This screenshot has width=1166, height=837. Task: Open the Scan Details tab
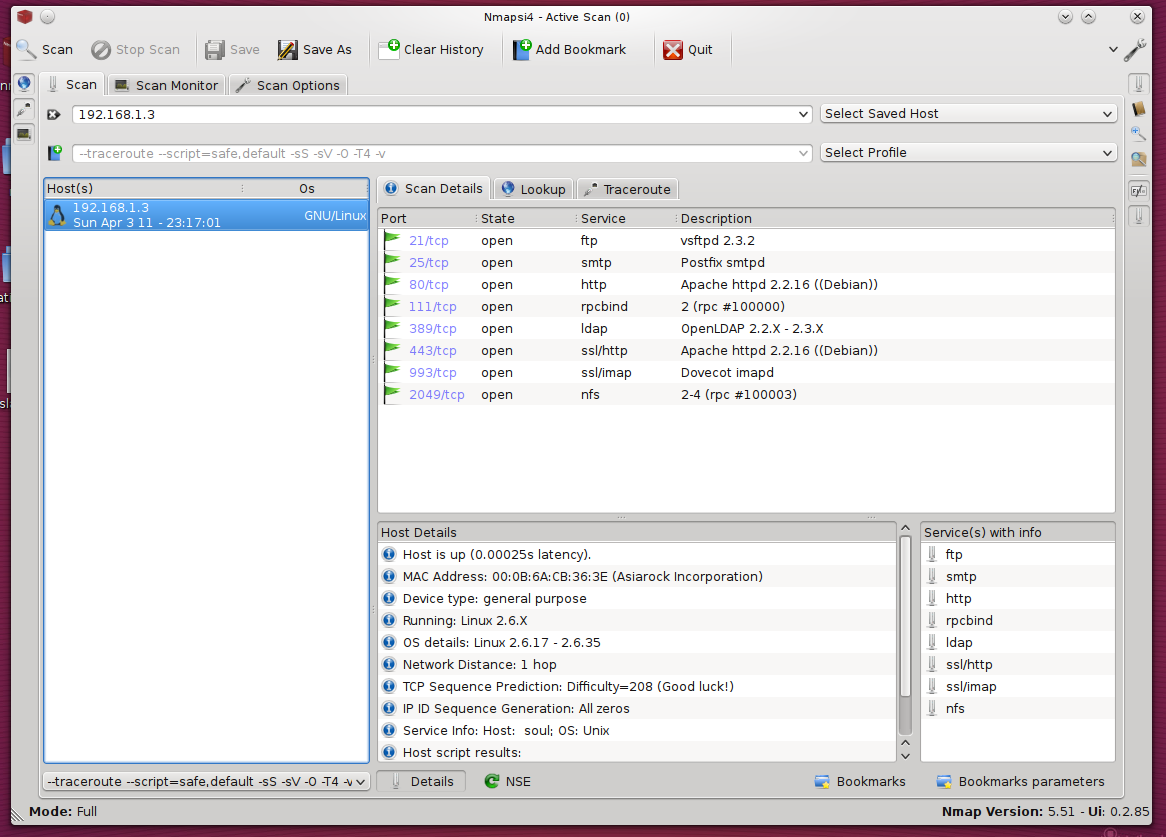coord(434,189)
